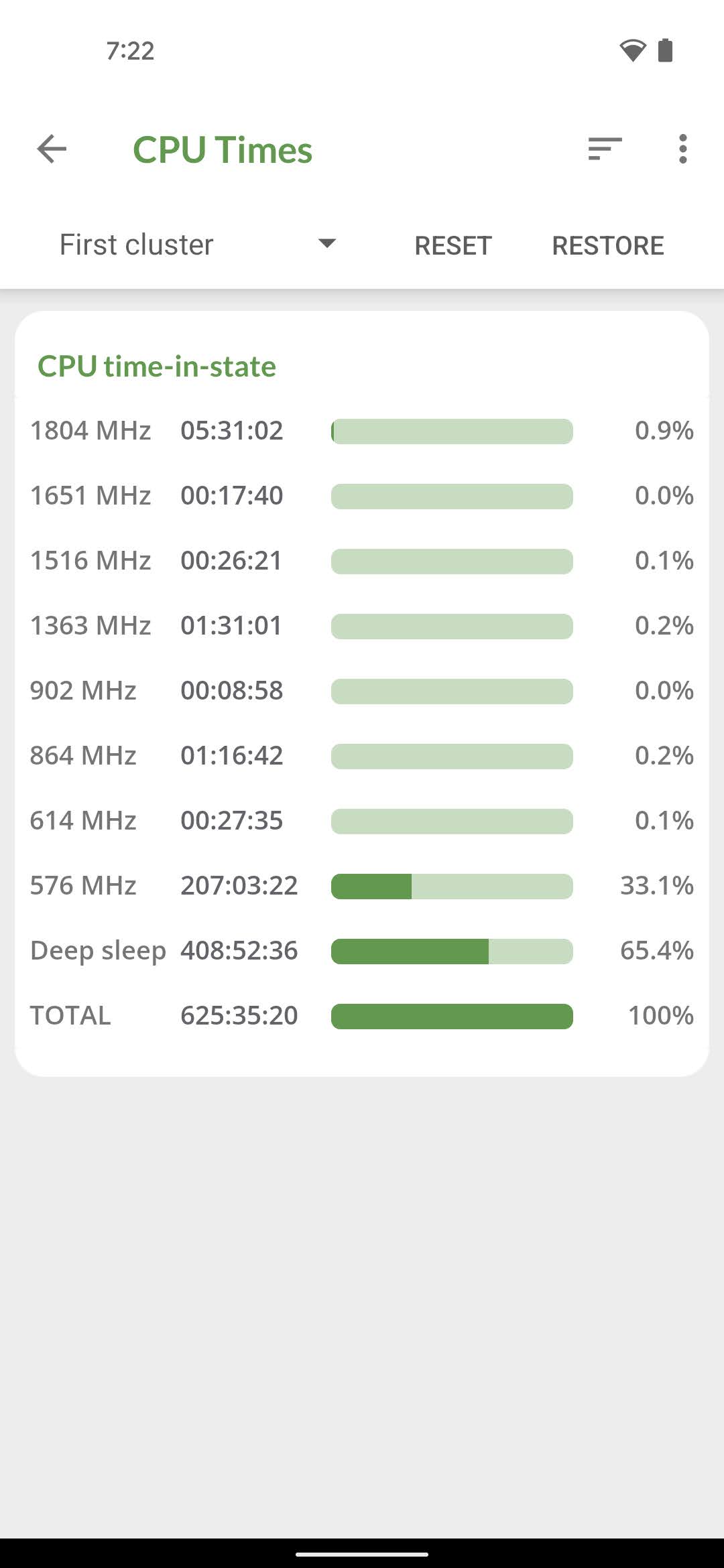Screen dimensions: 724x1568
Task: Tap the Deep sleep progress bar
Action: click(x=452, y=951)
